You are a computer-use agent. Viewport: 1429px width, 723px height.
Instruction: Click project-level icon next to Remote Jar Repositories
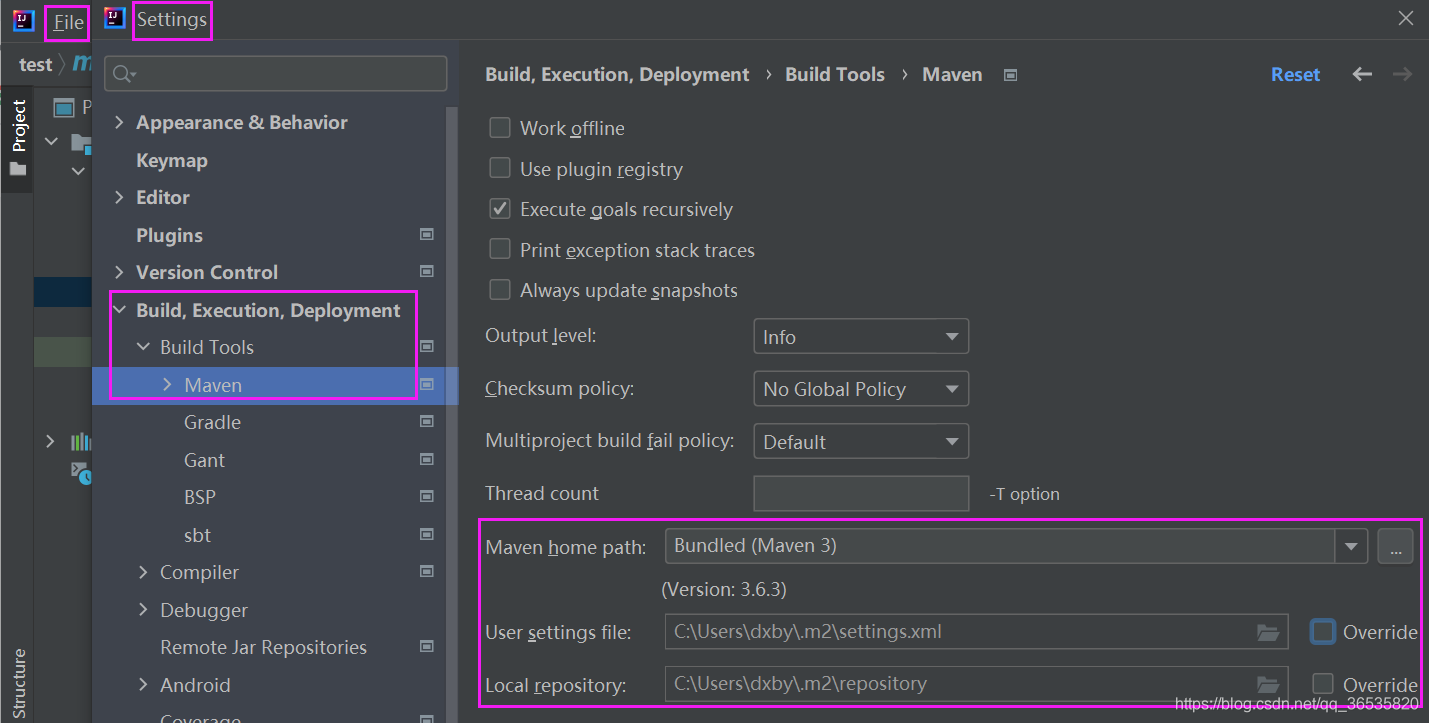(427, 646)
